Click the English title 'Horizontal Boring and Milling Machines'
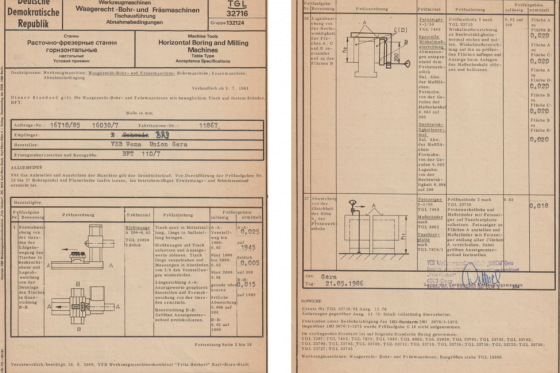 coord(203,46)
